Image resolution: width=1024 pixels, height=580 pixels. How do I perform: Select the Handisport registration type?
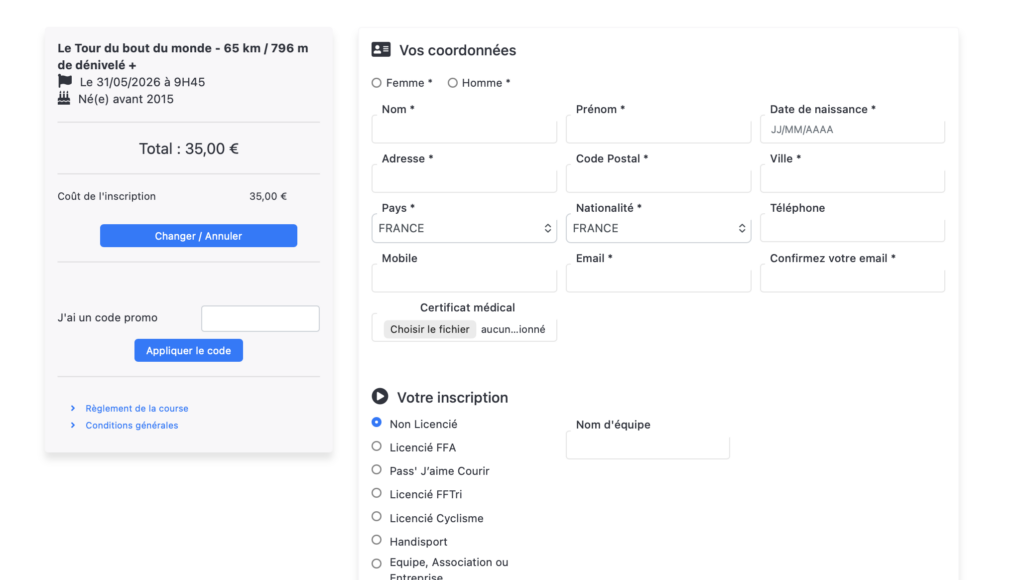pos(377,541)
